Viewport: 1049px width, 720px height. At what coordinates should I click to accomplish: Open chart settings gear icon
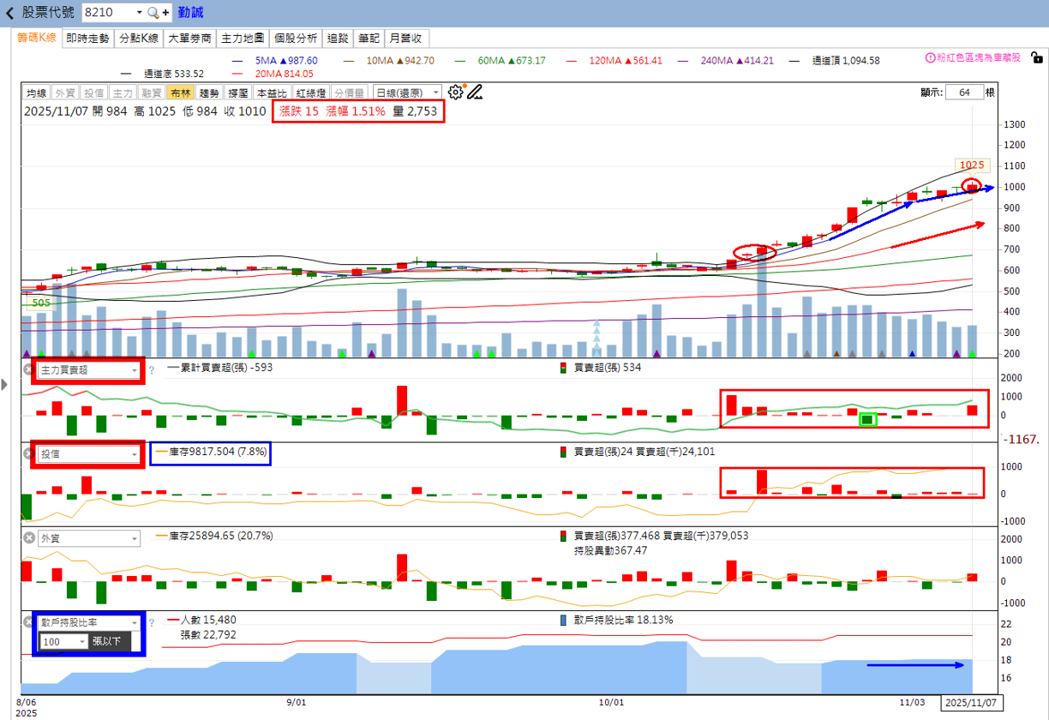tap(456, 92)
